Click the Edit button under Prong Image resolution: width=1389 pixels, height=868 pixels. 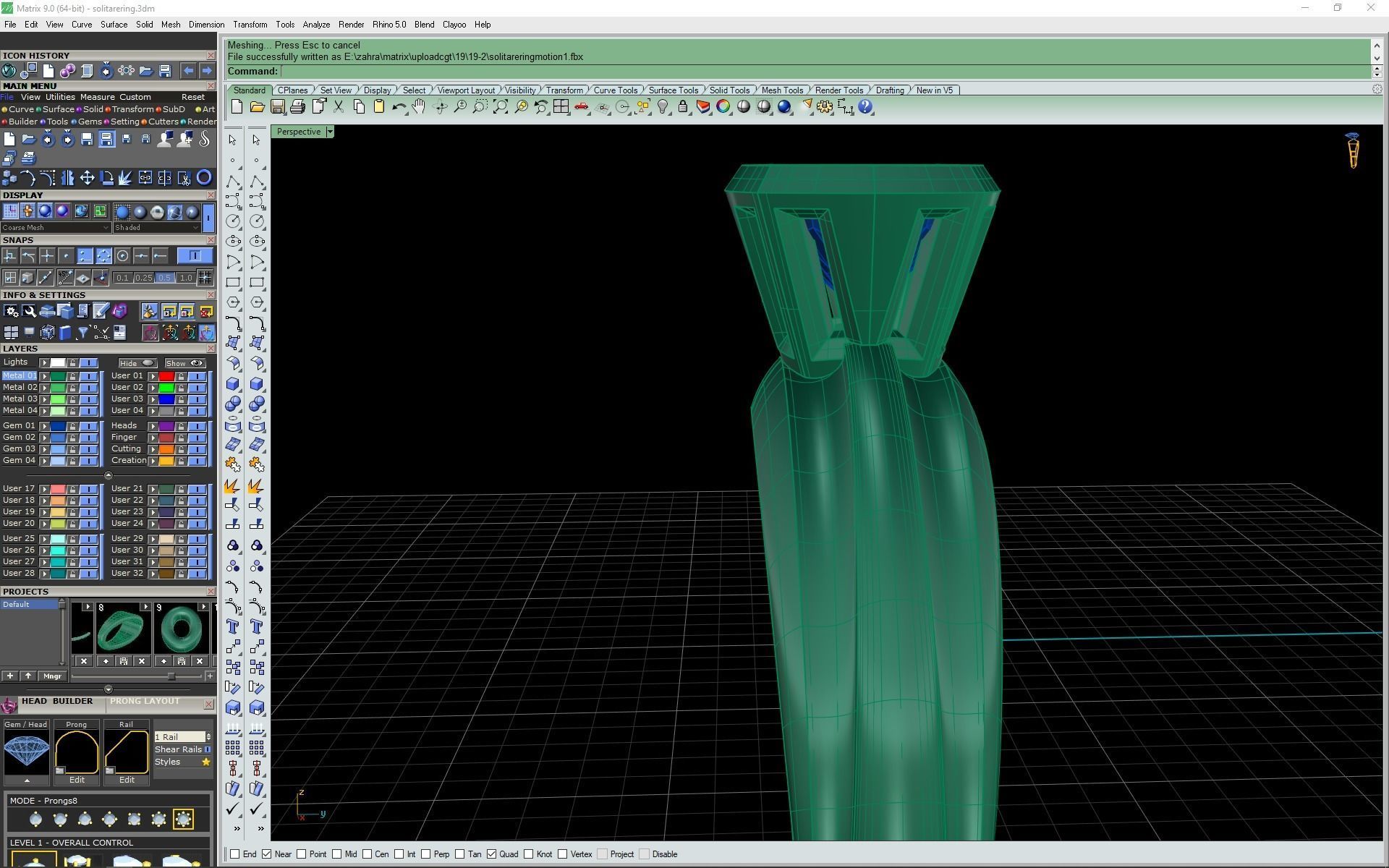tap(77, 780)
